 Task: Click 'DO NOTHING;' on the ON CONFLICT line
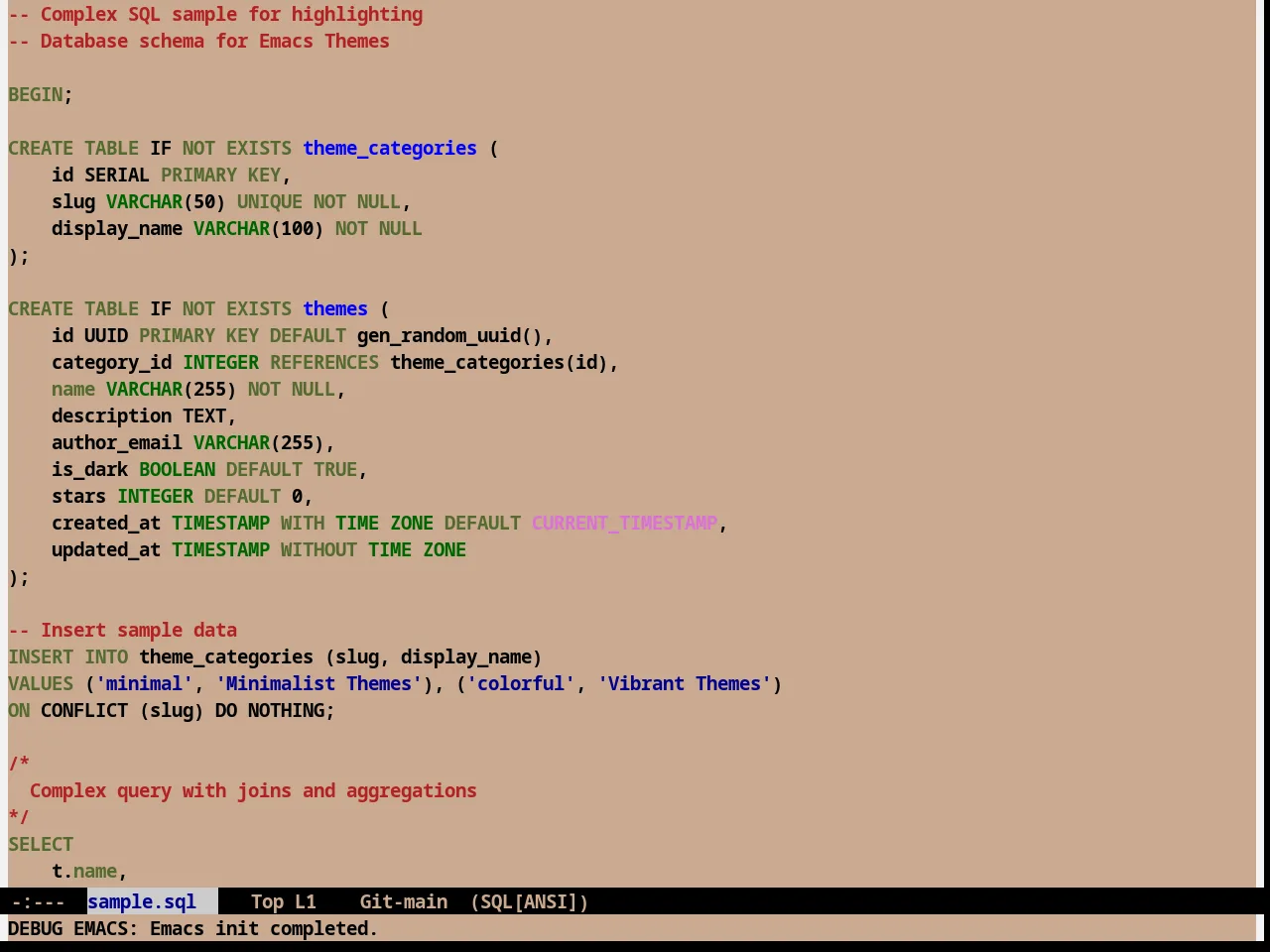[275, 710]
